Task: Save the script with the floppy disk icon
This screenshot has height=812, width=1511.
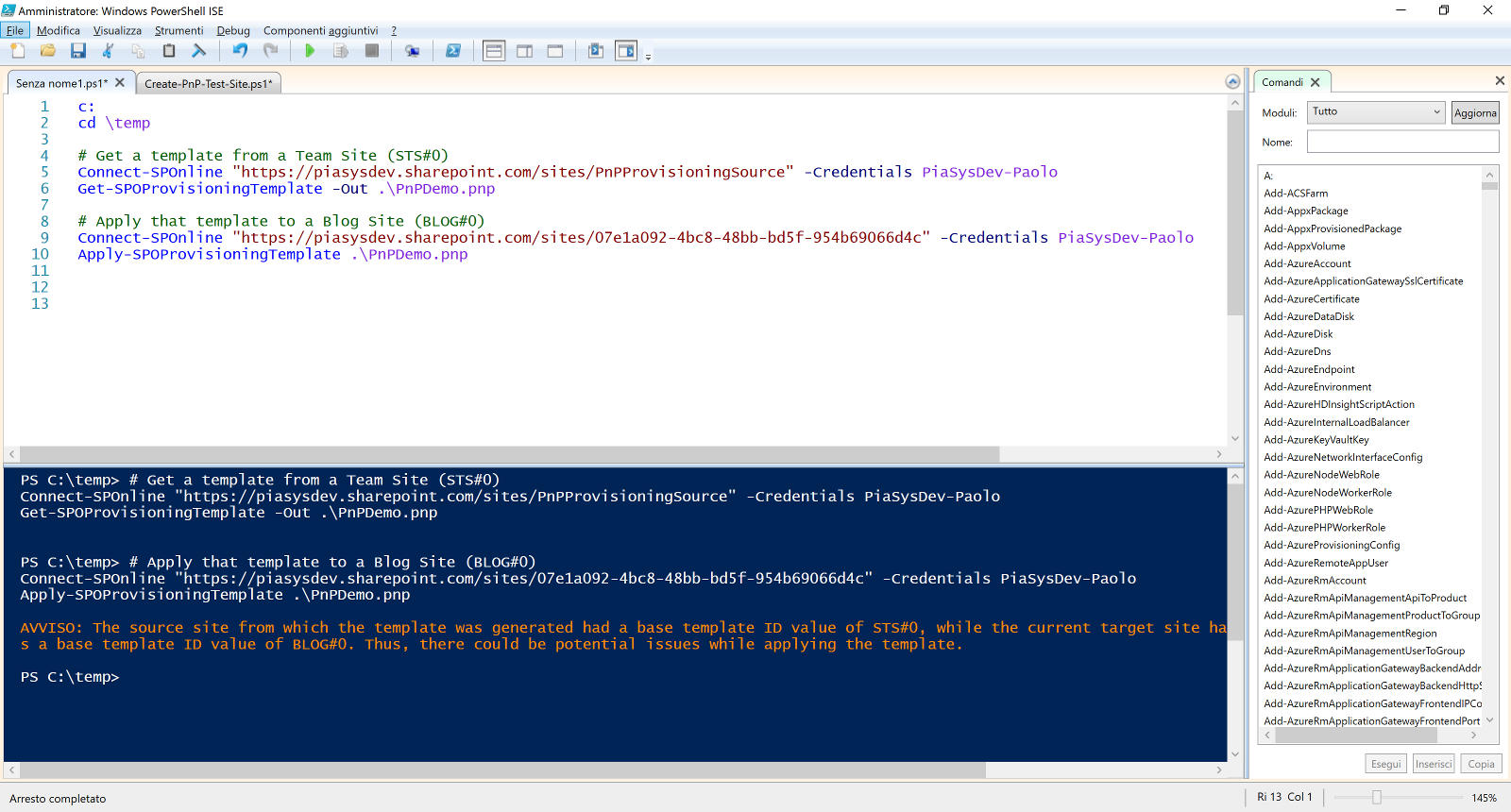Action: pos(78,51)
